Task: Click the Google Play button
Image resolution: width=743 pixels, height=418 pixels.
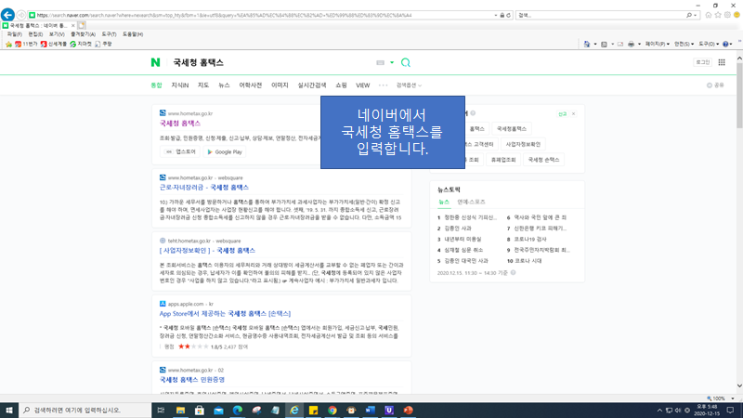Action: click(x=225, y=152)
